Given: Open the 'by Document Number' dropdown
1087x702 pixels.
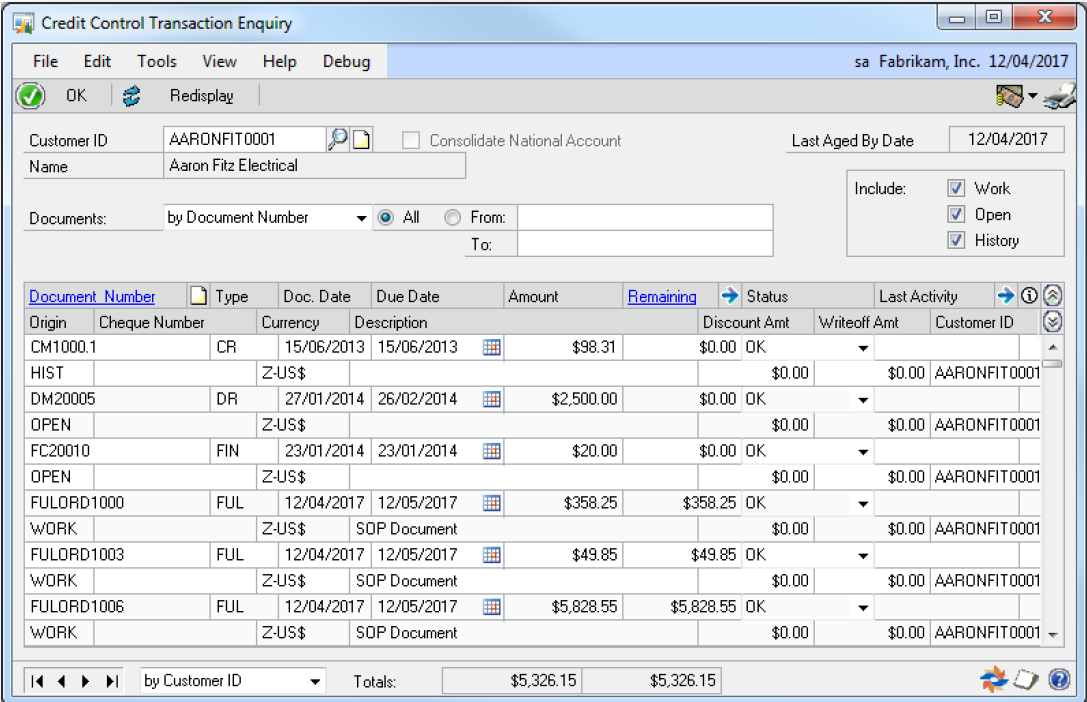Looking at the screenshot, I should click(x=362, y=218).
